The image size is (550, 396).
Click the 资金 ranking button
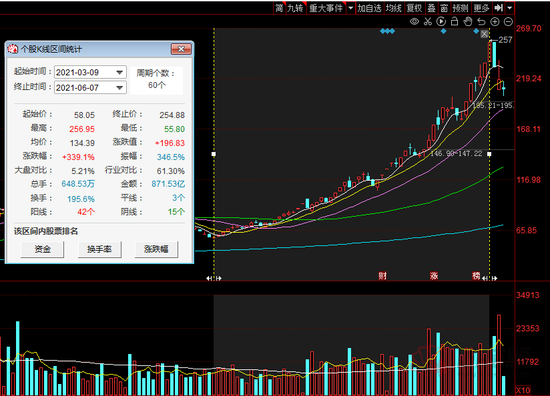click(42, 249)
